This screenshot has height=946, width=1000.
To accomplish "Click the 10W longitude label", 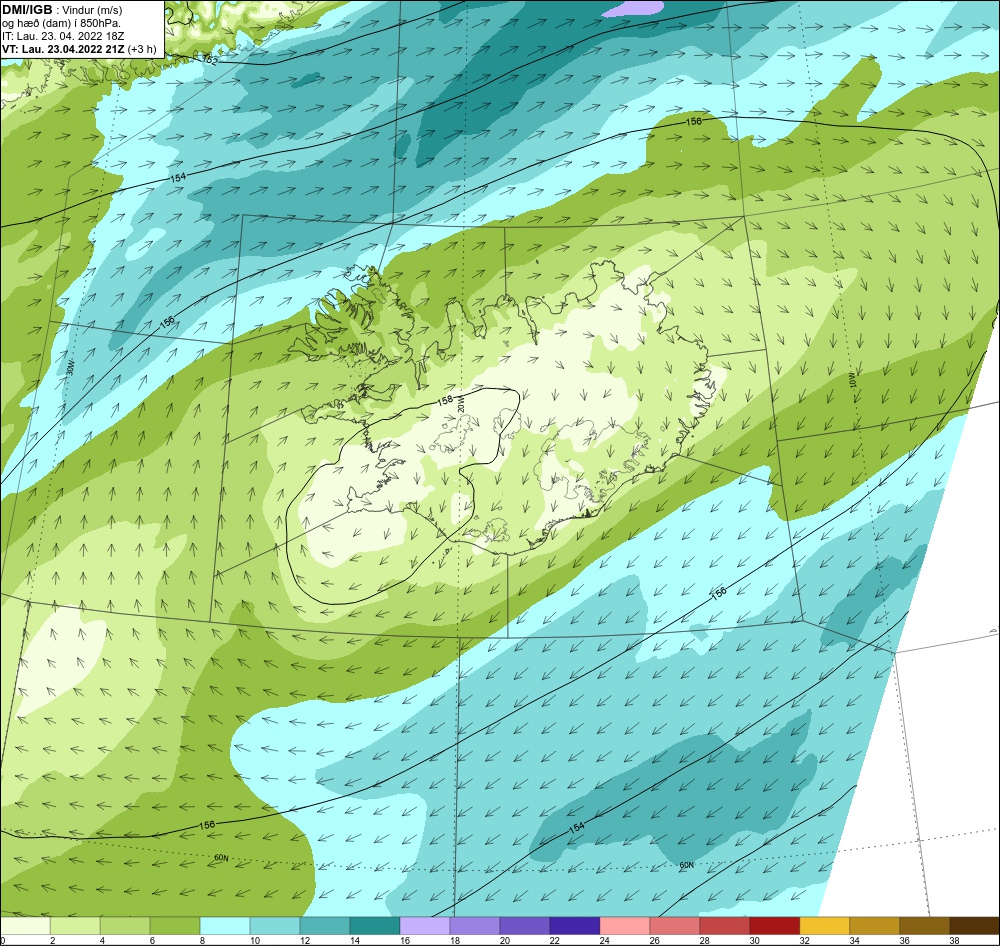I will 853,381.
